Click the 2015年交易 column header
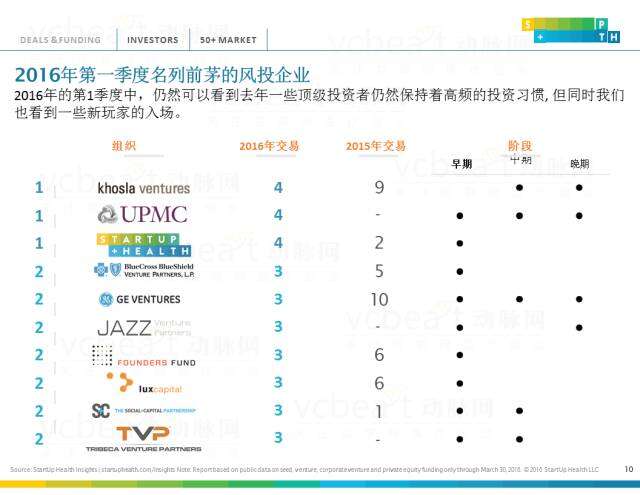 tap(375, 146)
